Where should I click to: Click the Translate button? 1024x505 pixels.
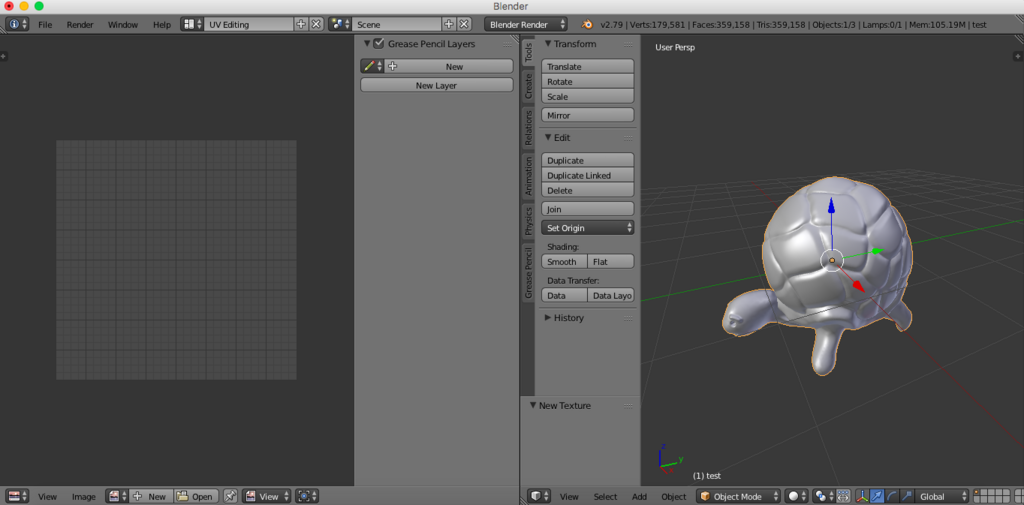(x=588, y=67)
